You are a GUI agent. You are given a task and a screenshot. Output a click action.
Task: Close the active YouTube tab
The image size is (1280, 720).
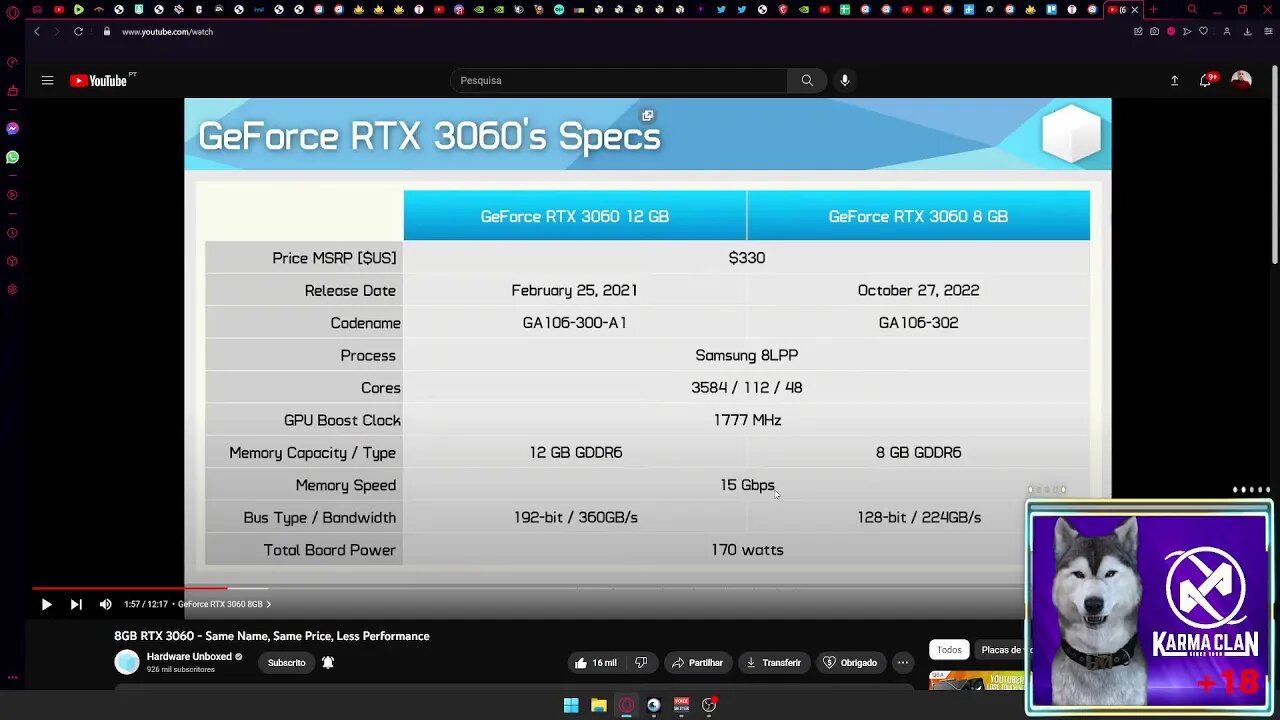pyautogui.click(x=1135, y=10)
